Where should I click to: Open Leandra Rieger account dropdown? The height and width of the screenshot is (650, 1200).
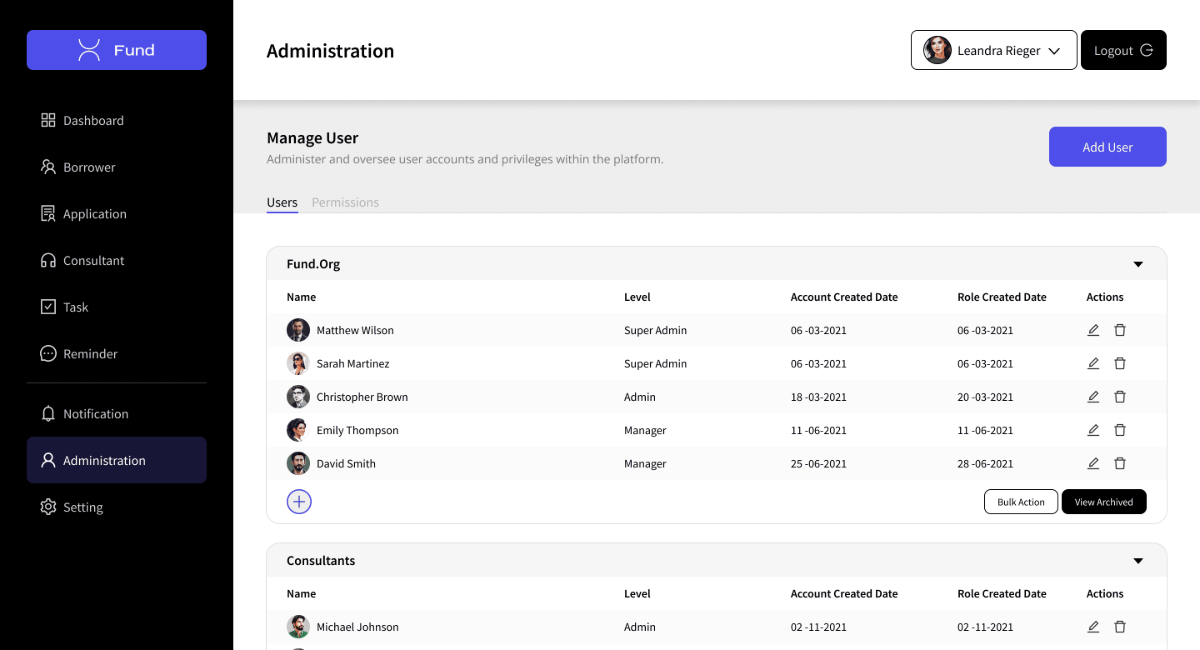[994, 50]
